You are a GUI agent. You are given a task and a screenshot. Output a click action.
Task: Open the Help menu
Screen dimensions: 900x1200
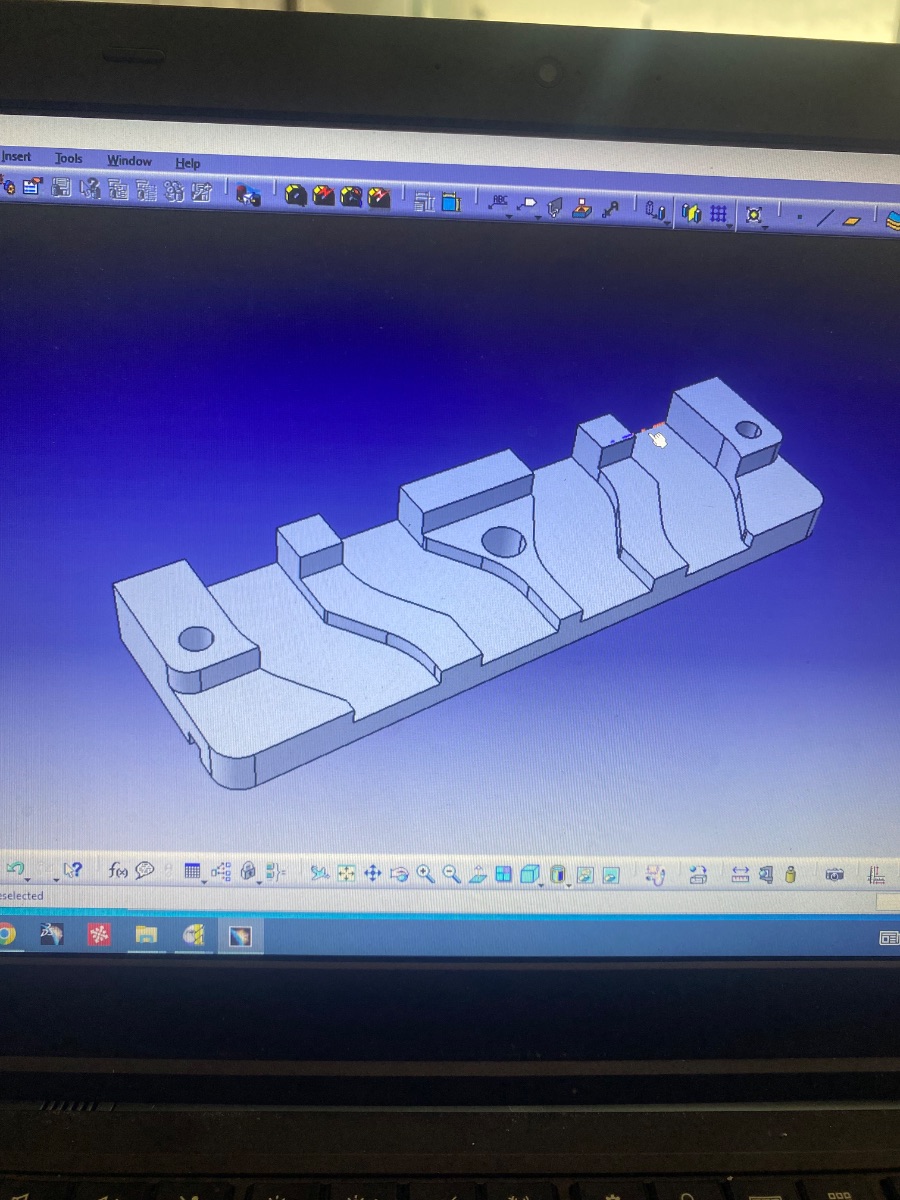click(x=187, y=163)
